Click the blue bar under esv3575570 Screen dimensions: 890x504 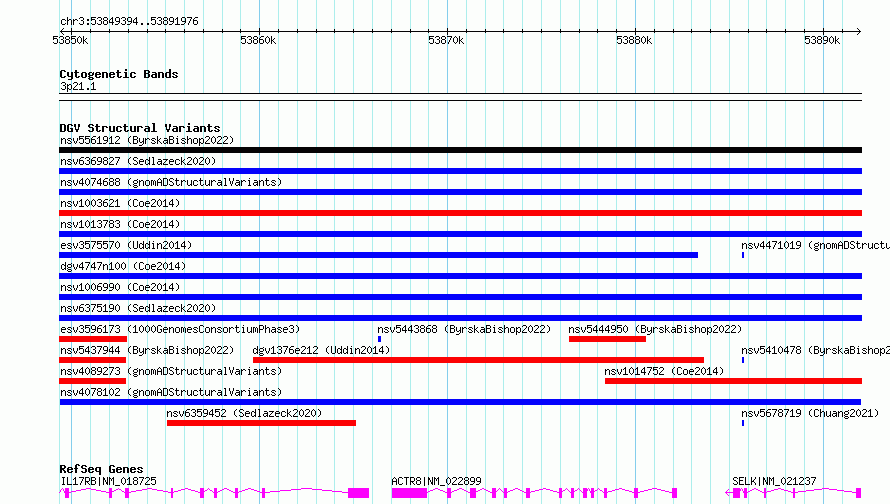pos(379,255)
